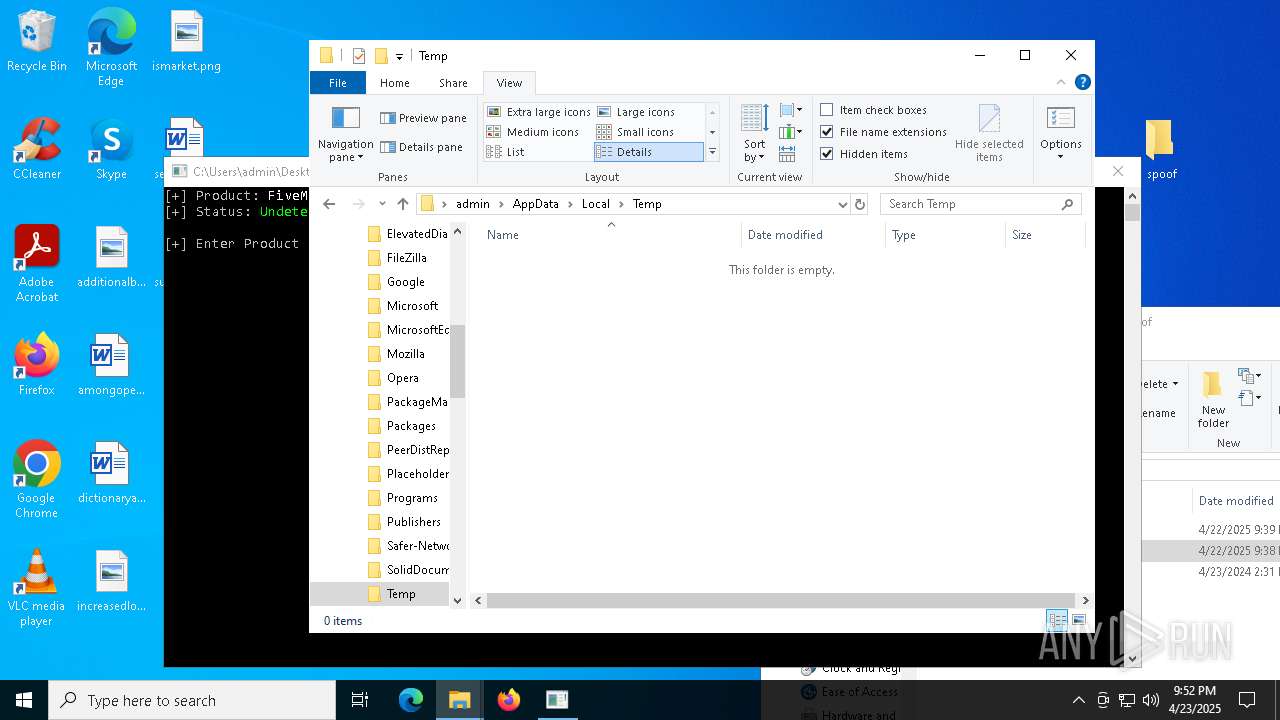
Task: Click the New folder quick access icon
Action: (381, 56)
